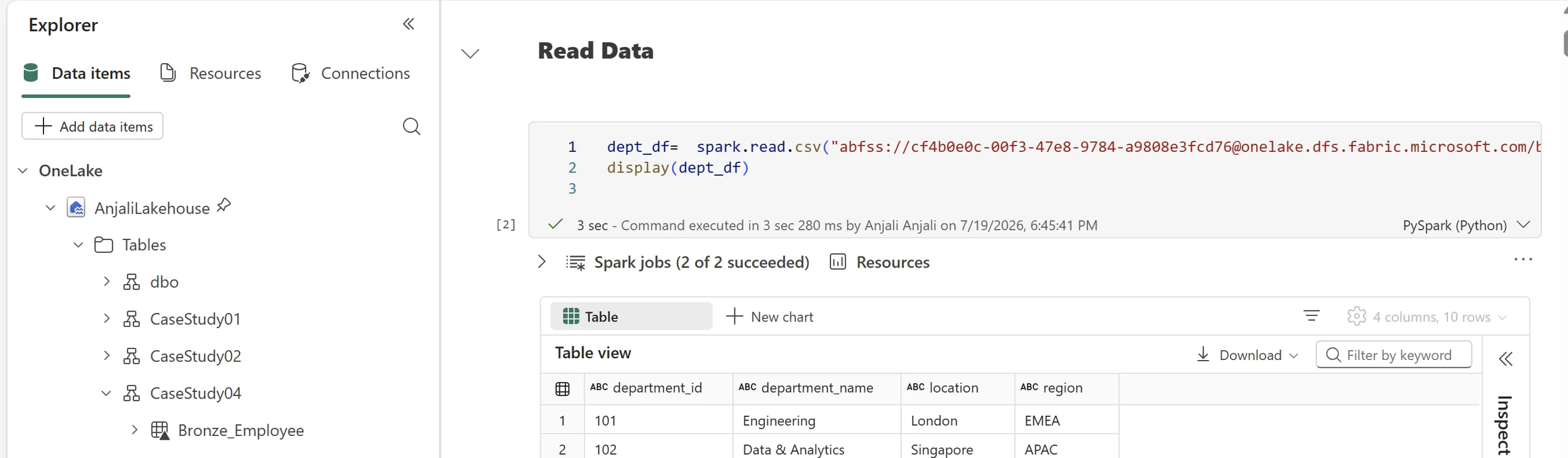Click the Resources chart icon in output
Screen dimensions: 1568x458
tap(837, 262)
